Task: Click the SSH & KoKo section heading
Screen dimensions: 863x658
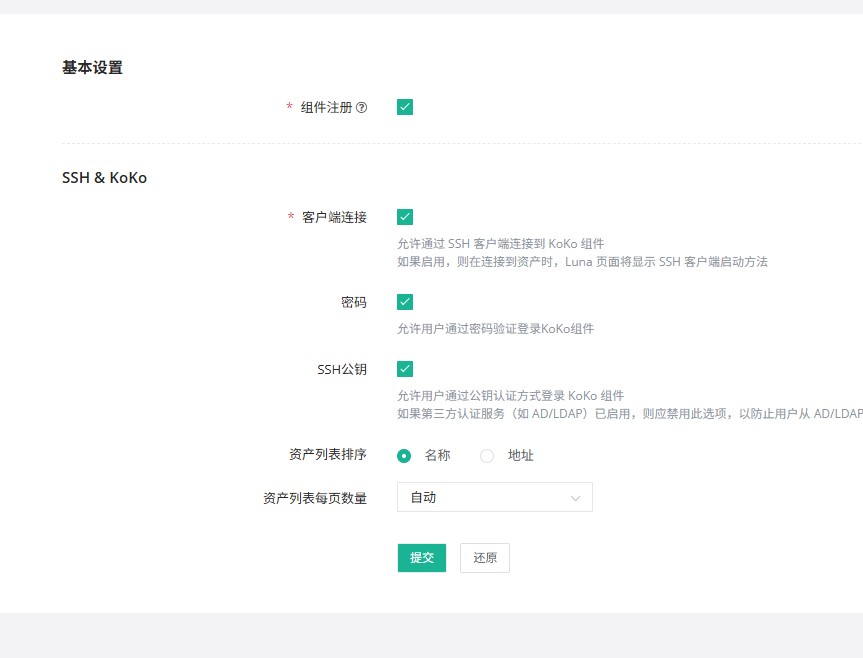Action: [x=105, y=178]
